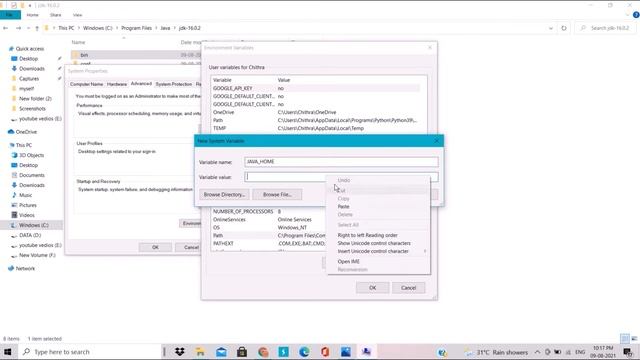Click the taskbar search box
The image size is (640, 360).
(89, 352)
